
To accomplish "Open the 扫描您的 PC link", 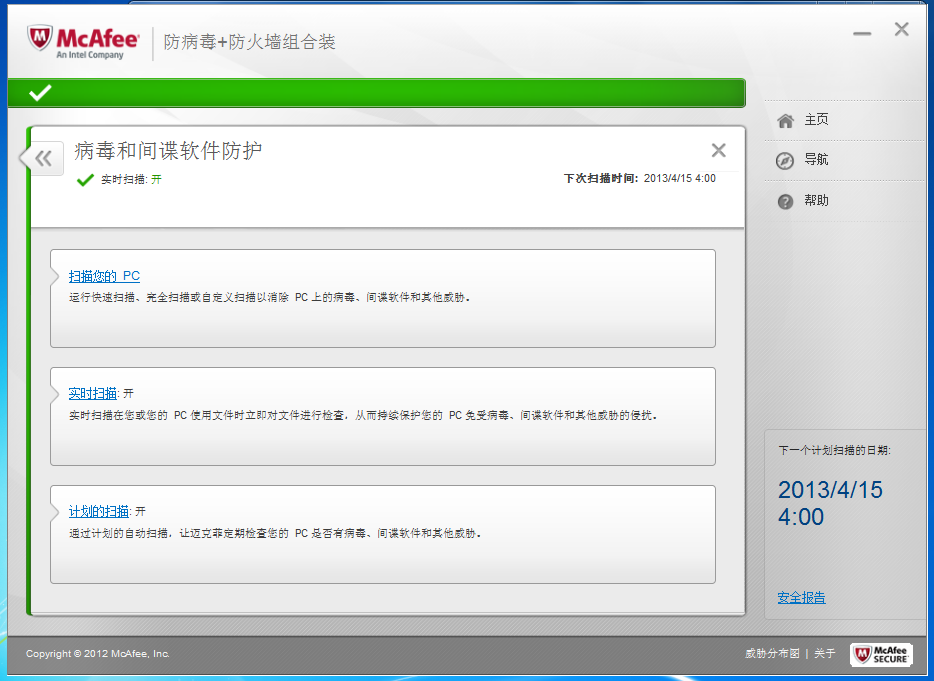I will point(104,276).
